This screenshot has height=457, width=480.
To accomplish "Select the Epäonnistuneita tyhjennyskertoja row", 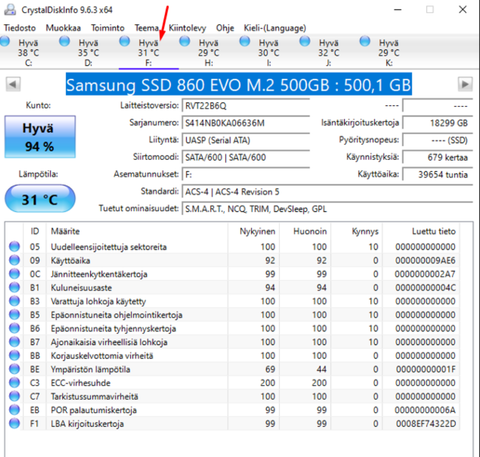I will [233, 328].
